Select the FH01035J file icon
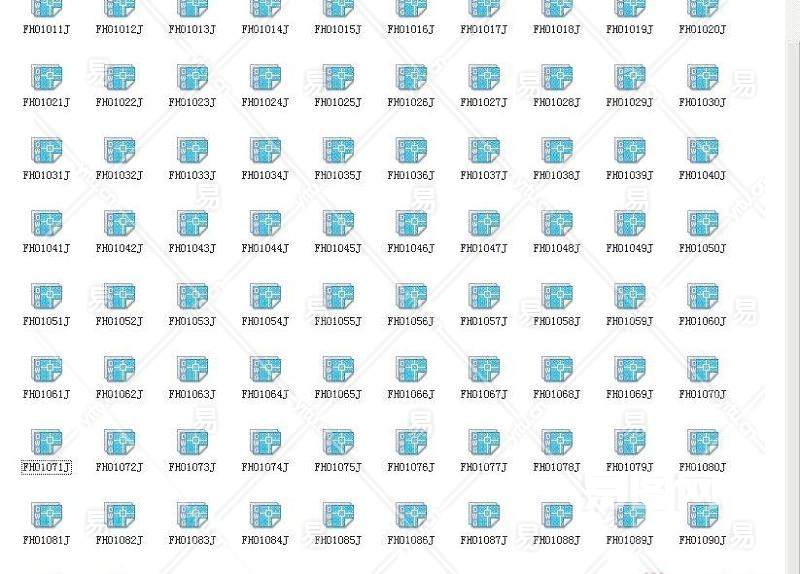This screenshot has height=574, width=800. pos(338,150)
